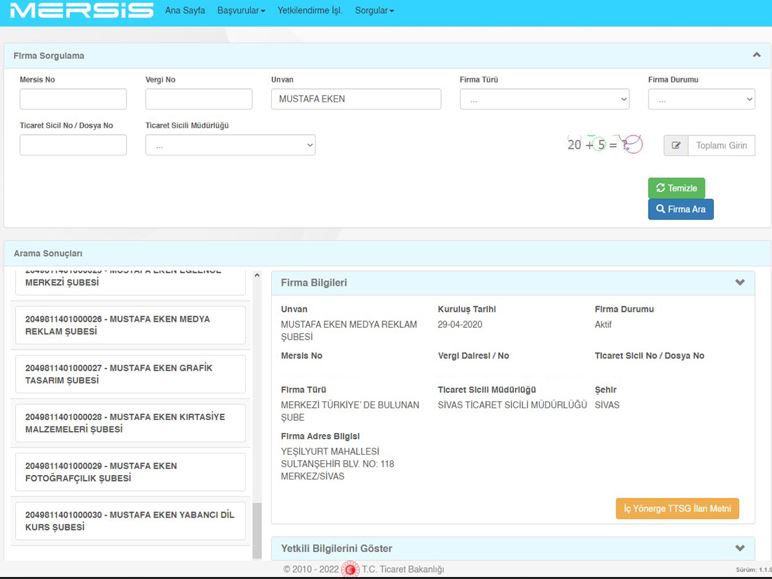Open the Sorgular menu
This screenshot has height=579, width=772.
(375, 10)
